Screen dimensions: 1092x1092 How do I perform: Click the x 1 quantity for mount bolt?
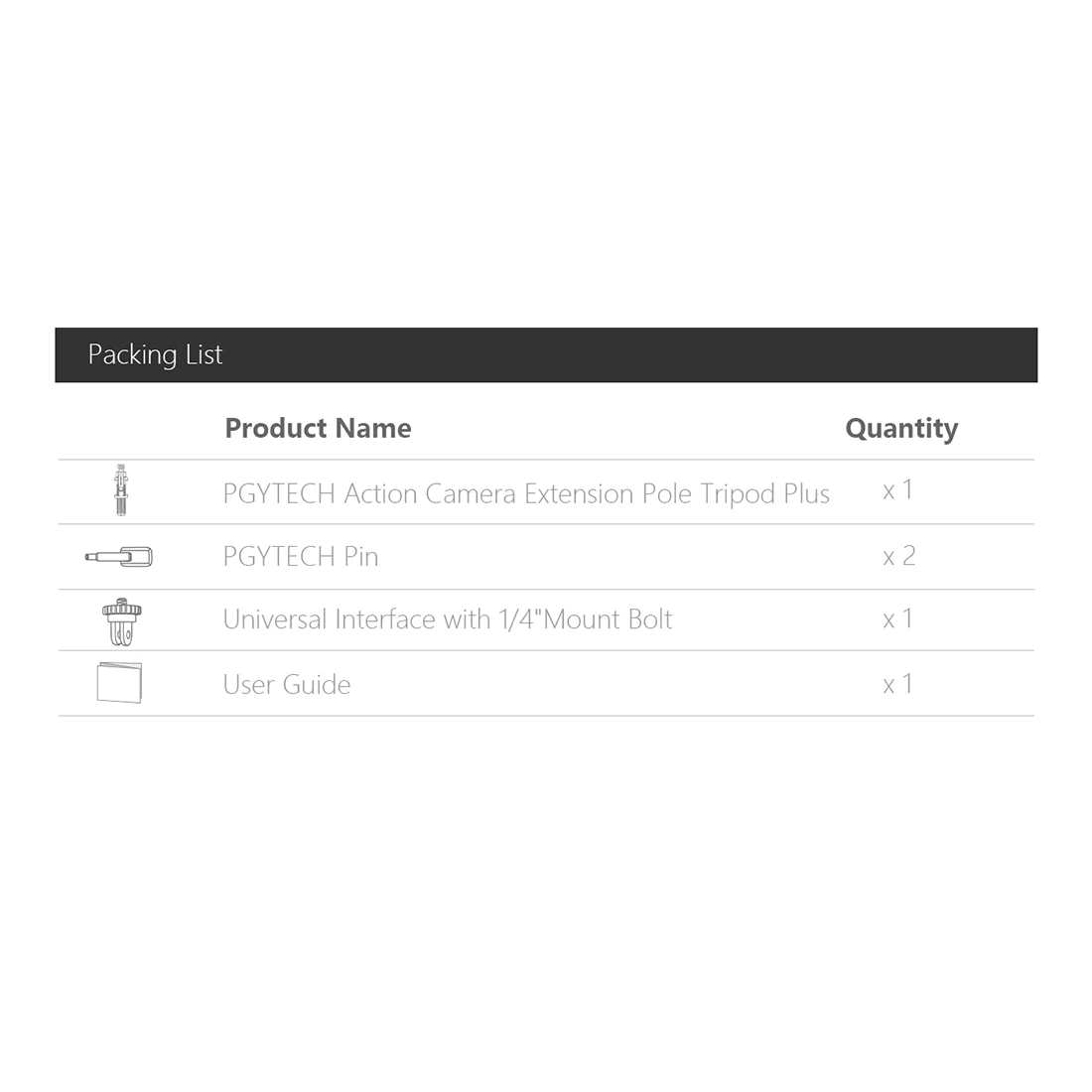898,618
